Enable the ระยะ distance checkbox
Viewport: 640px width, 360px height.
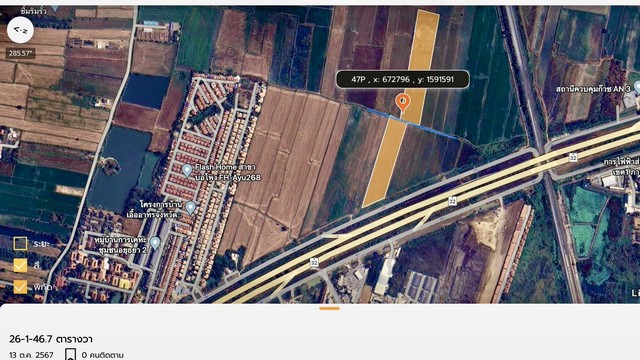tap(20, 244)
